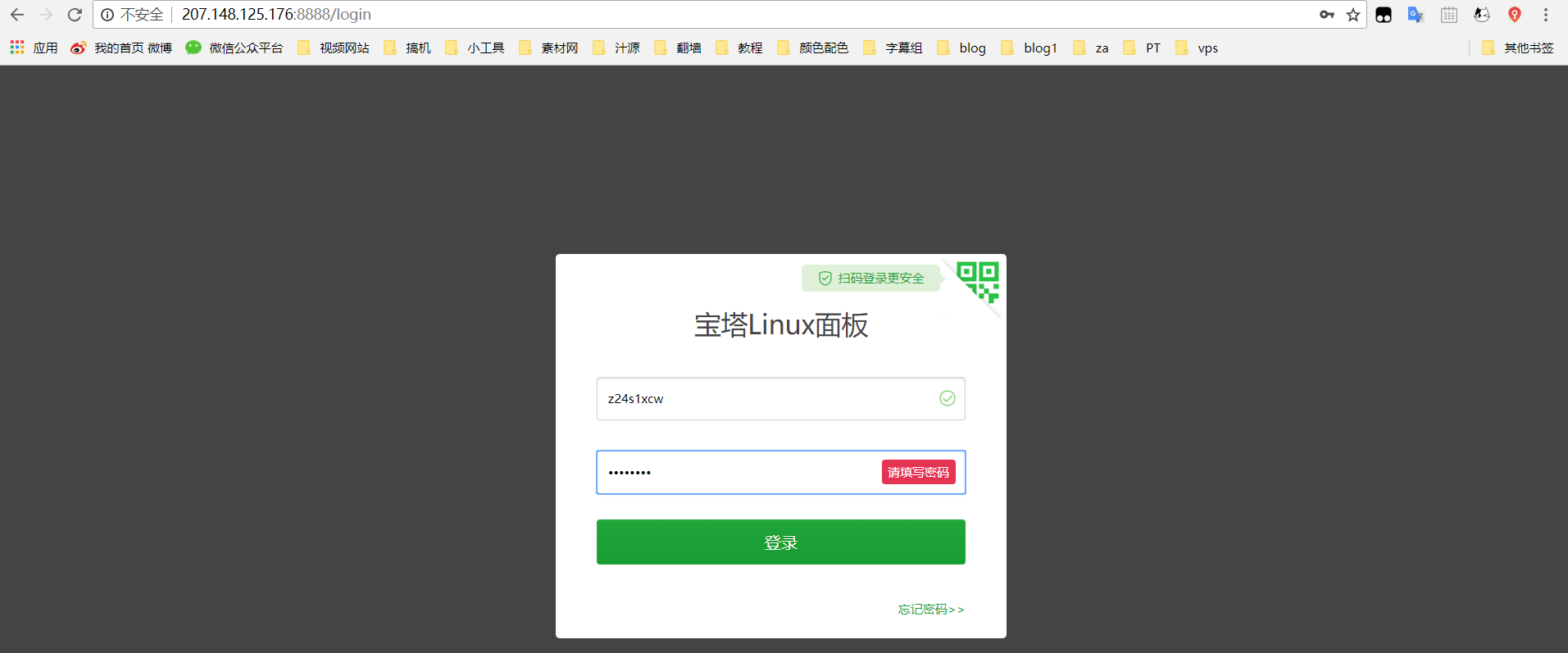The width and height of the screenshot is (1568, 653).
Task: Click the password input field
Action: click(x=738, y=473)
